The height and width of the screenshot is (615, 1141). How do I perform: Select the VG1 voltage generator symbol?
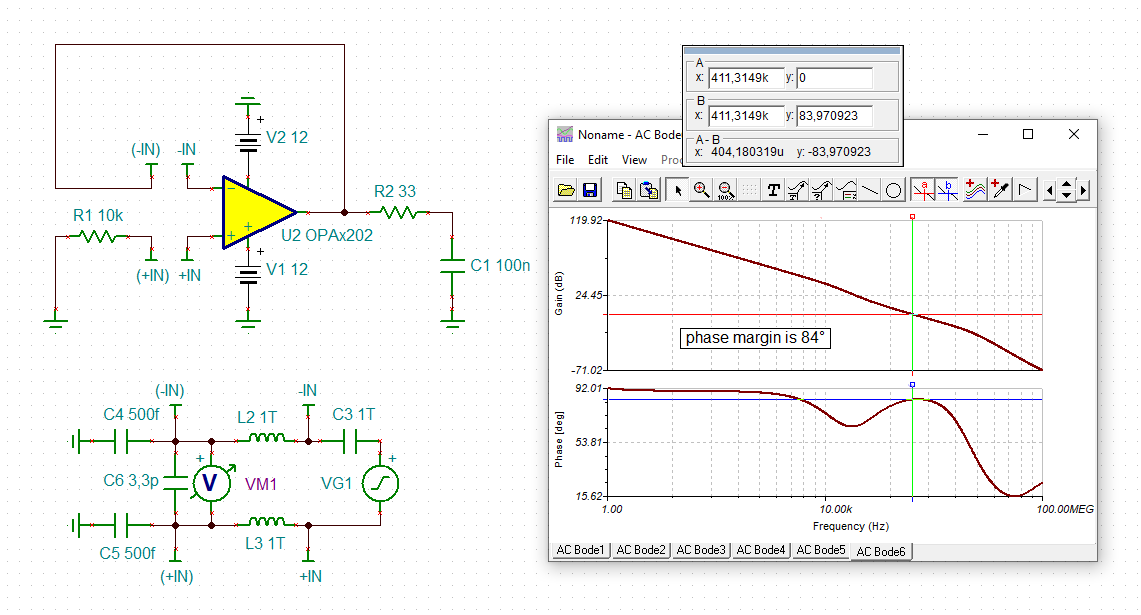(381, 483)
